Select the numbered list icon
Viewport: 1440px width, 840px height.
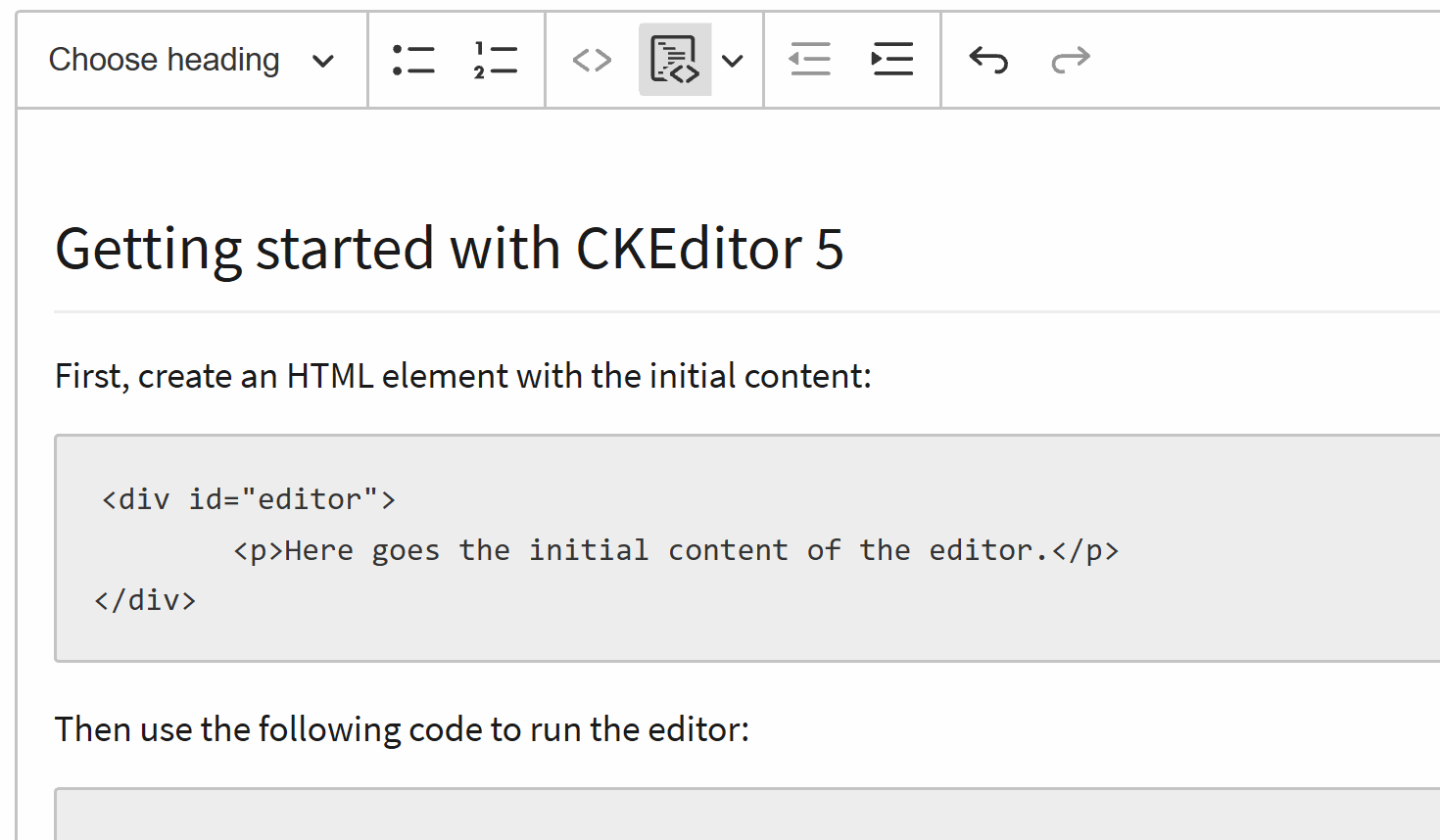[x=495, y=59]
